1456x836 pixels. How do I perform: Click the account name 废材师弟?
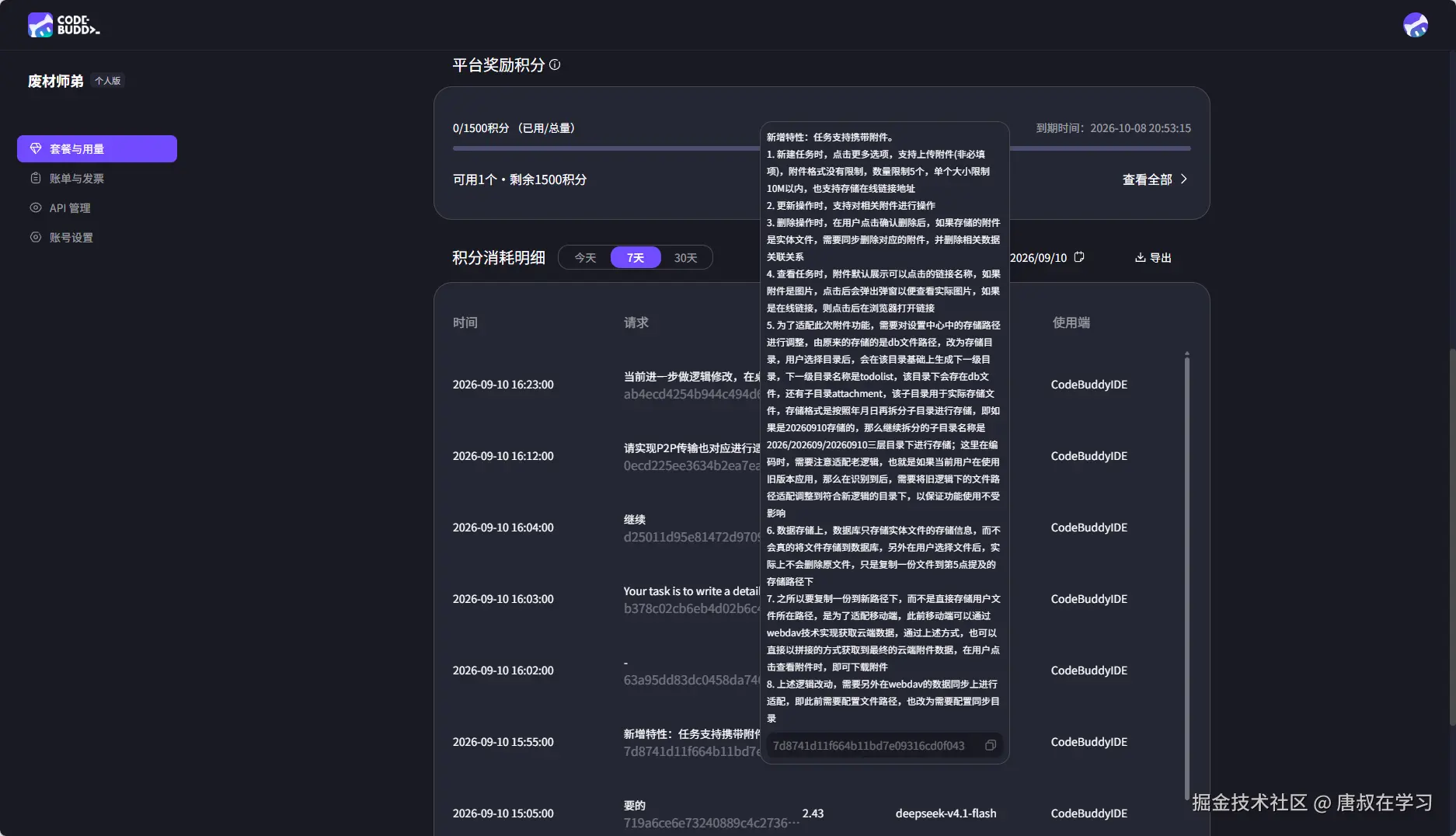(55, 81)
